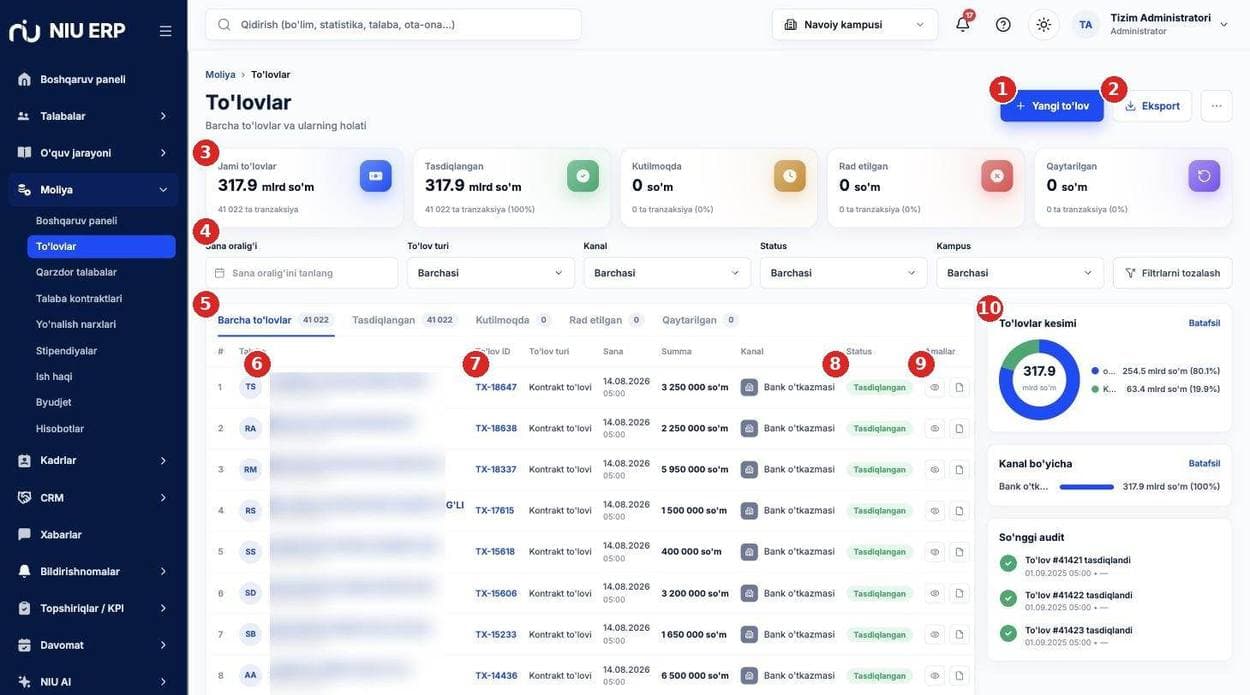Toggle the light/dark theme sun button
The width and height of the screenshot is (1250, 695).
(x=1043, y=24)
